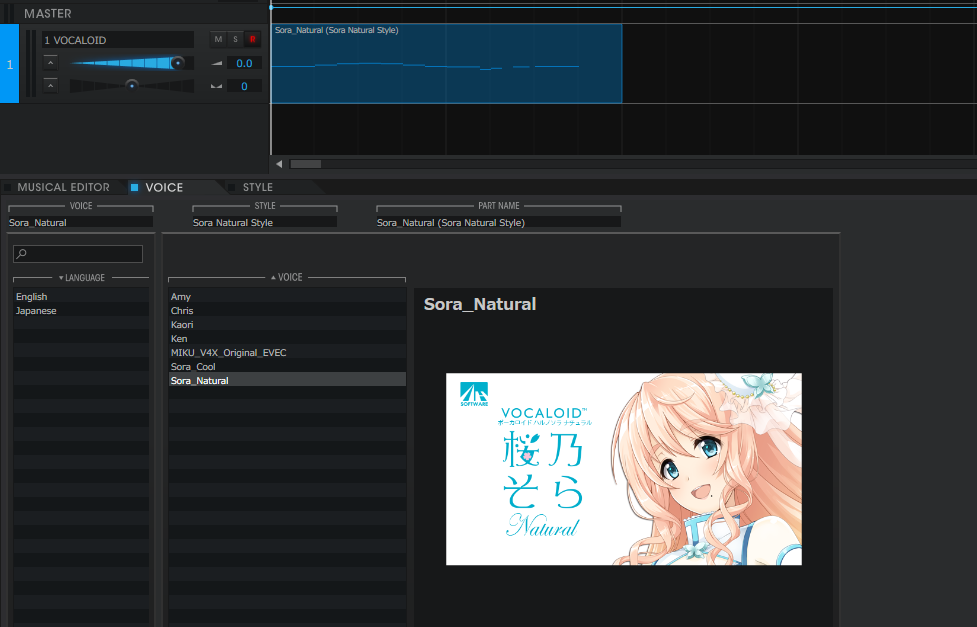Select the Sora_Natural part in the timeline
977x627 pixels.
446,64
